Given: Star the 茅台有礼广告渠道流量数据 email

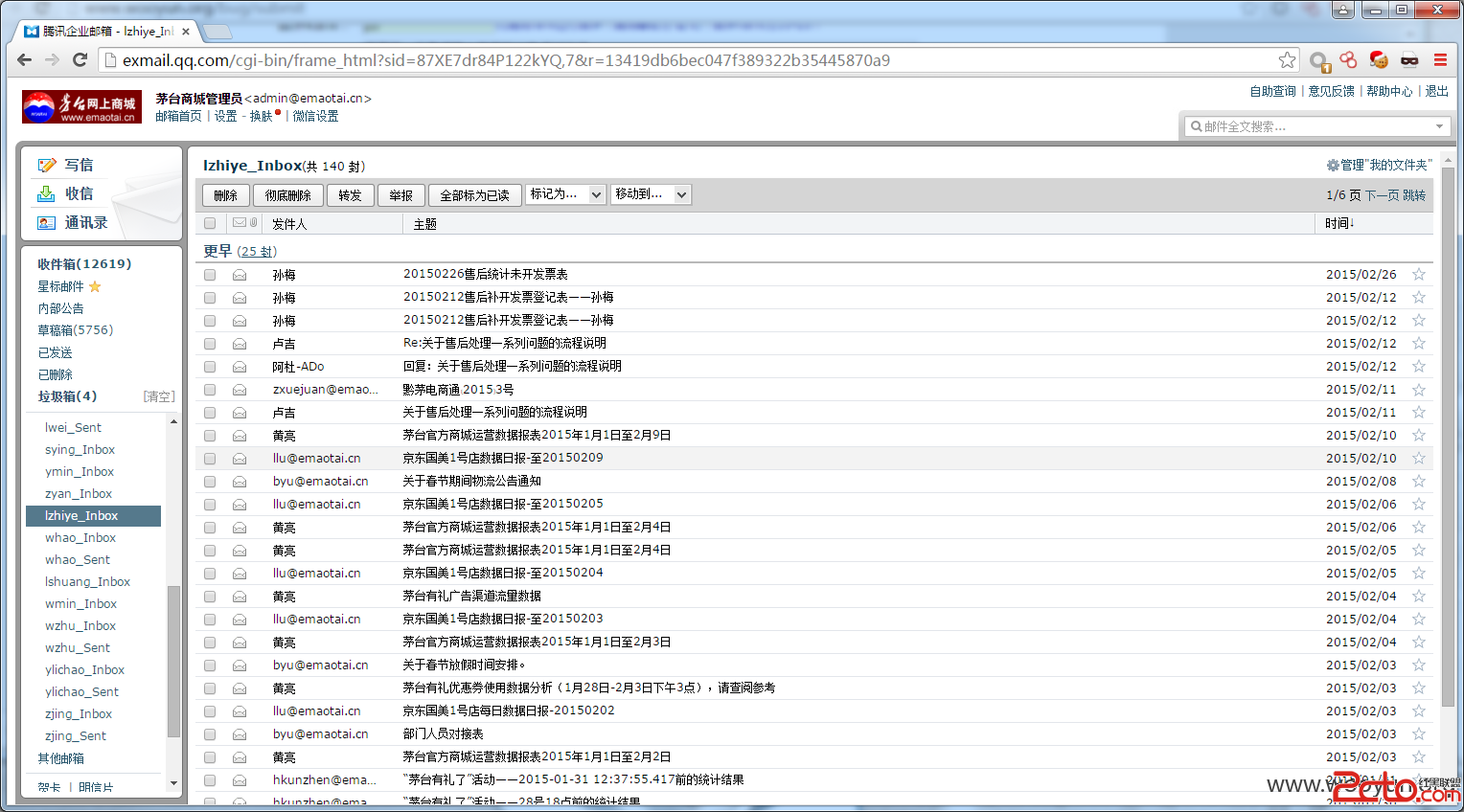Looking at the screenshot, I should 1419,597.
